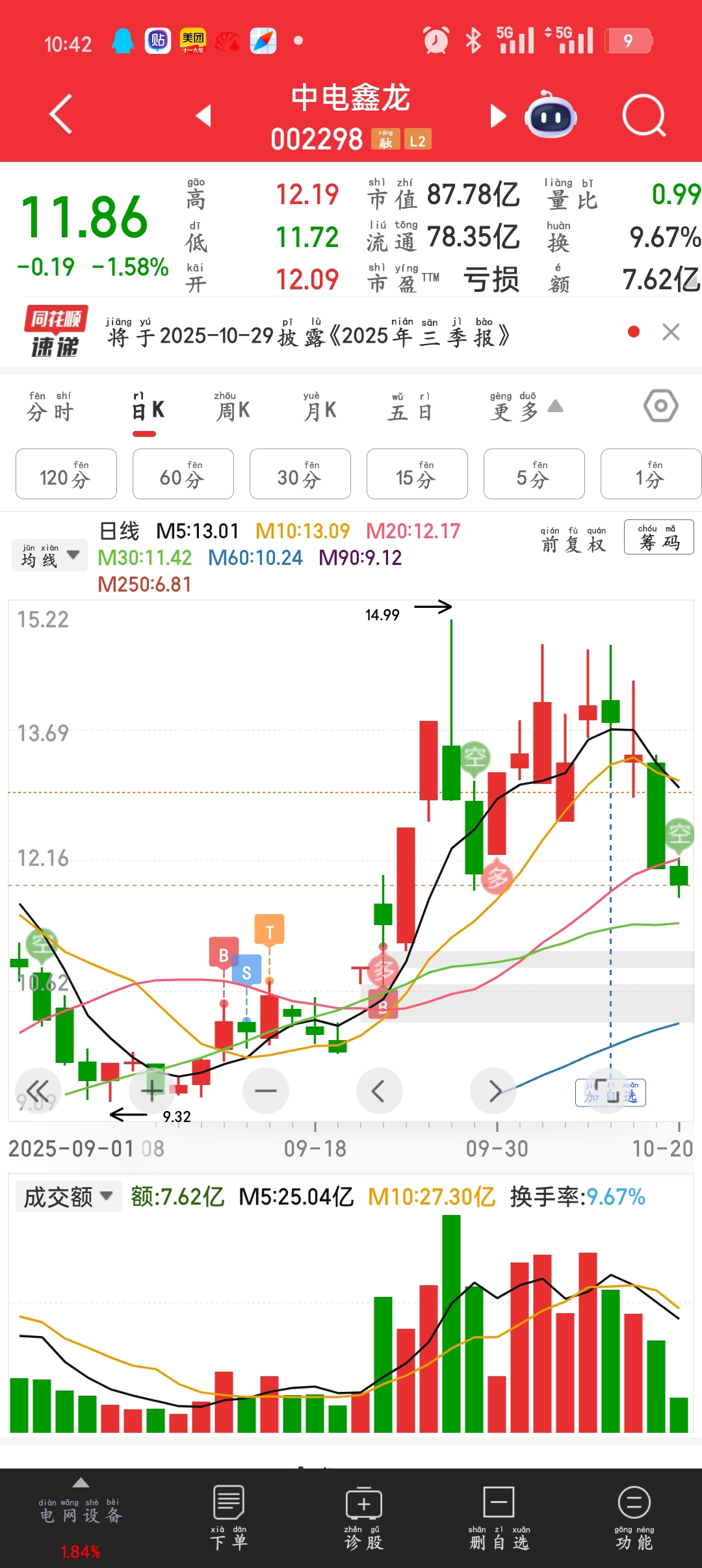
Task: Tap the L2 level-2 badge
Action: tap(418, 139)
